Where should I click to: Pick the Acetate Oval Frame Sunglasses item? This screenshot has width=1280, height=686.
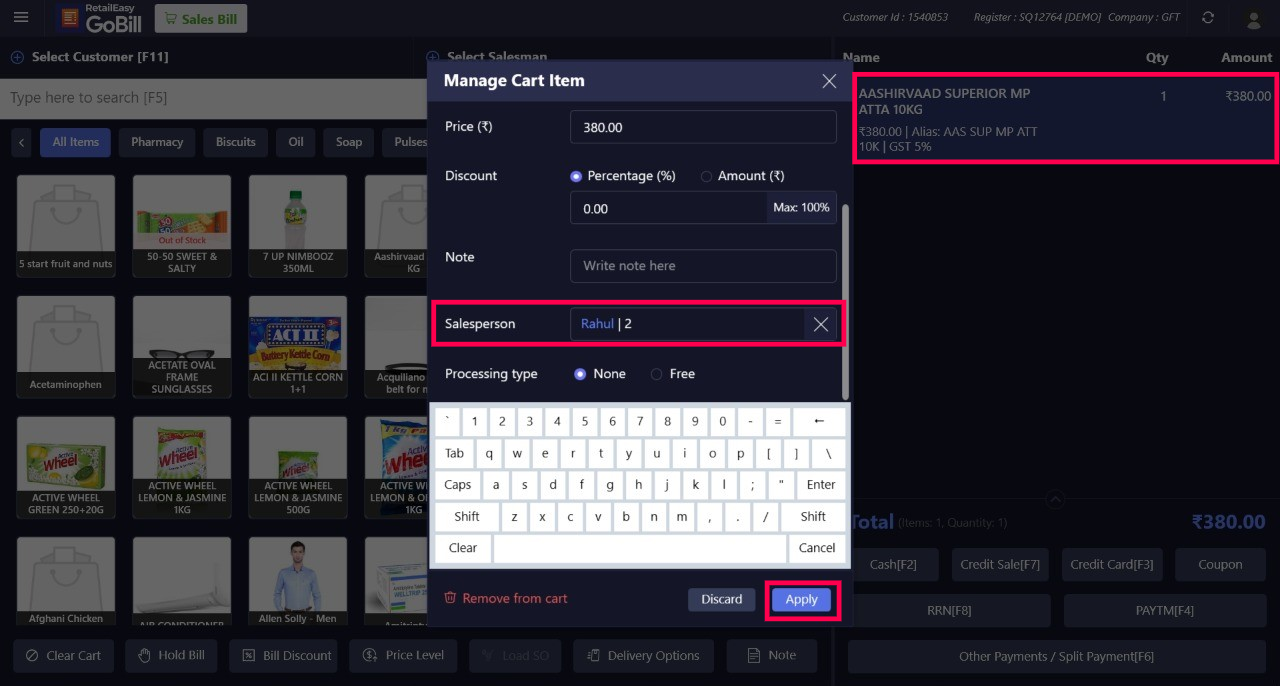tap(182, 346)
